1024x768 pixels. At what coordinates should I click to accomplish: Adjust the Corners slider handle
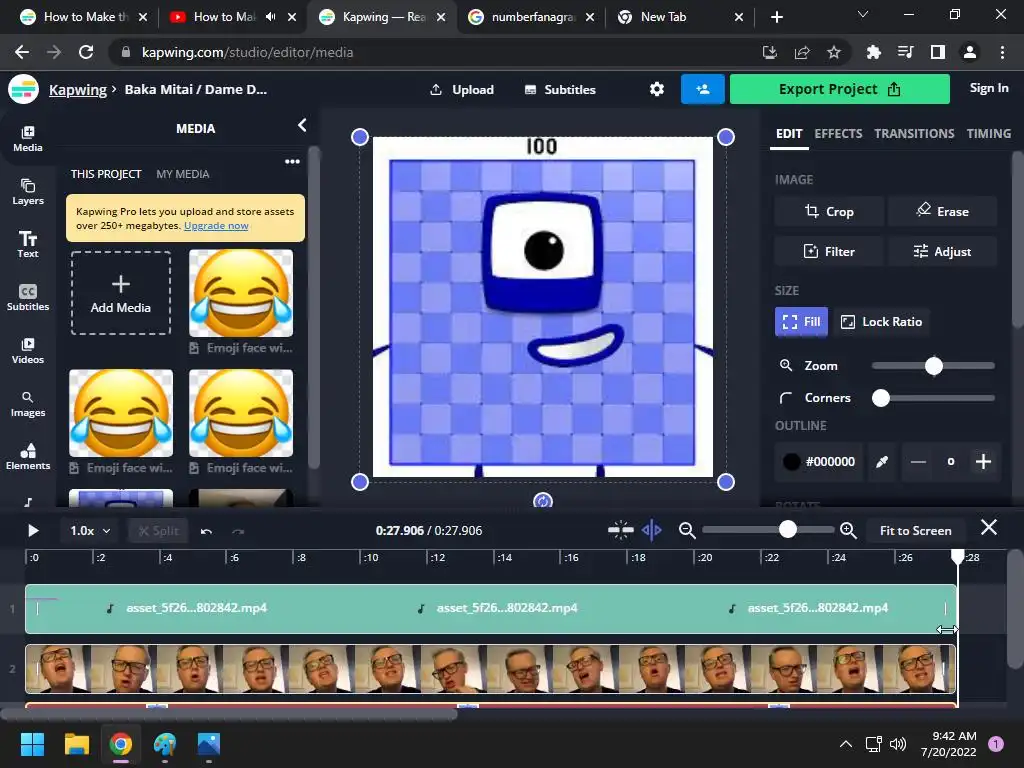pyautogui.click(x=881, y=398)
